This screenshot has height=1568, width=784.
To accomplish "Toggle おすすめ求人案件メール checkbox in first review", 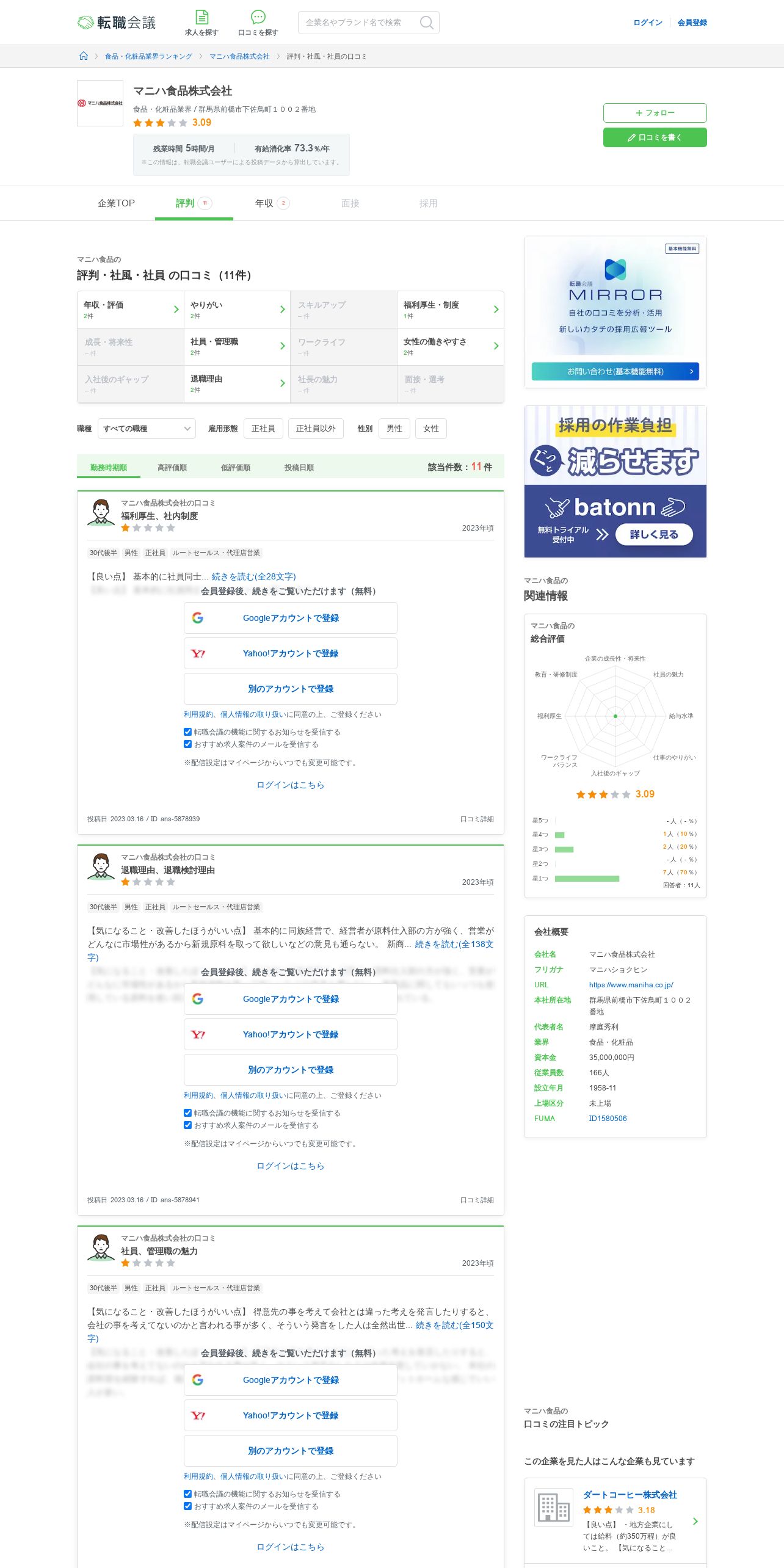I will 188,744.
